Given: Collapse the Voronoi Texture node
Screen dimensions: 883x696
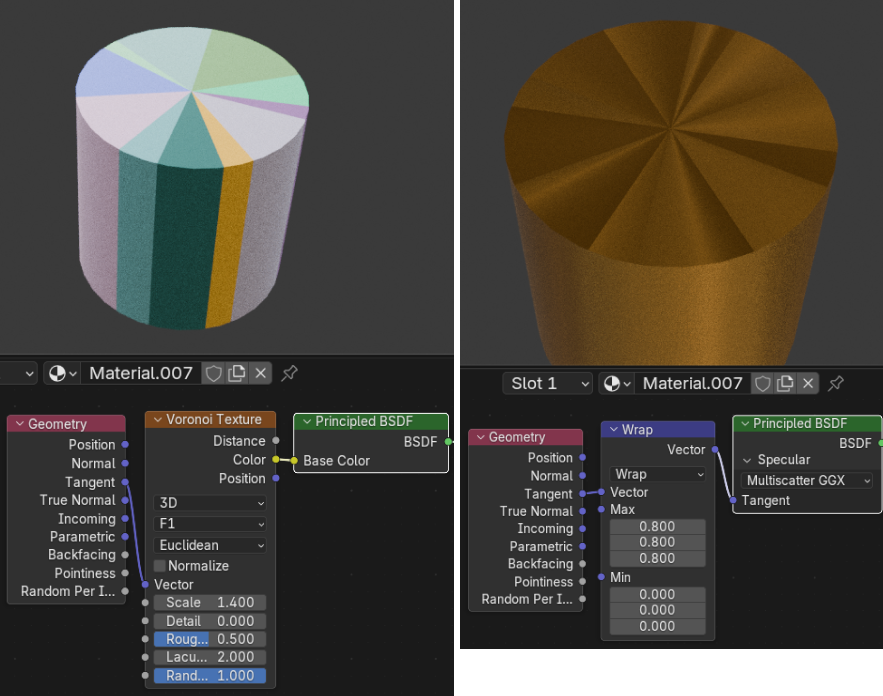Looking at the screenshot, I should pyautogui.click(x=155, y=420).
